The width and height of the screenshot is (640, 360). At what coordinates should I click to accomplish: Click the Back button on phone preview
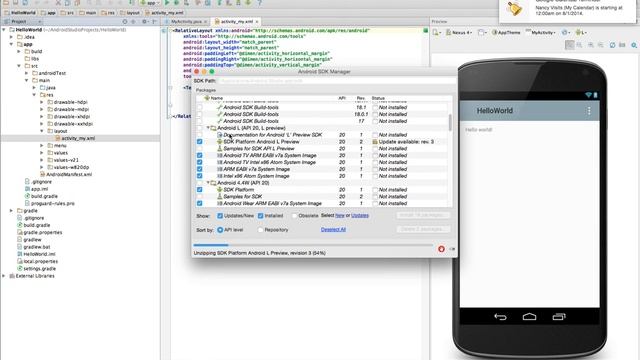click(500, 316)
